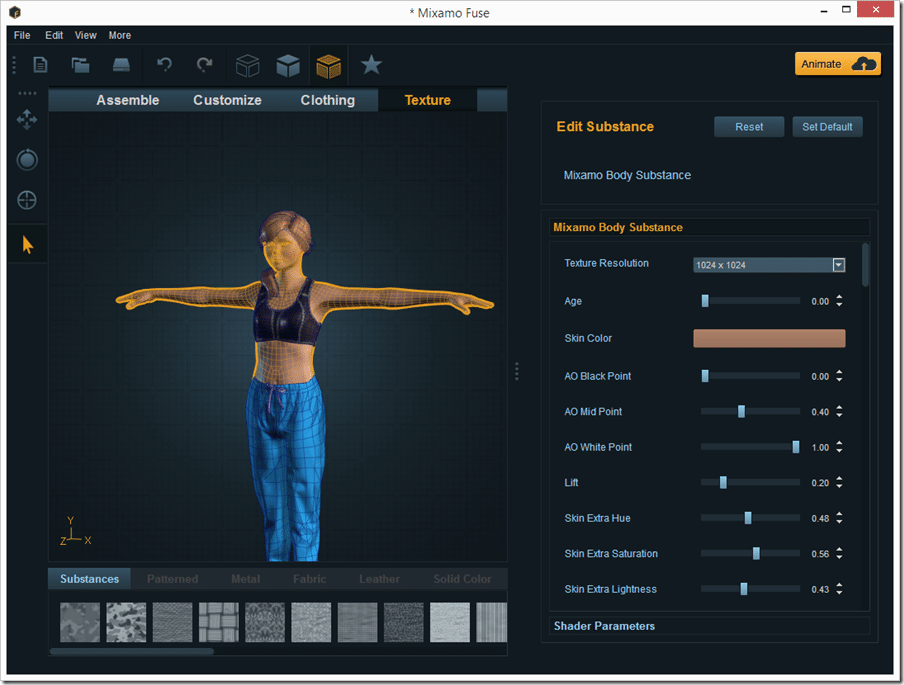Viewport: 904px width, 685px height.
Task: Click the Skin Extra Hue slider
Action: click(x=750, y=518)
